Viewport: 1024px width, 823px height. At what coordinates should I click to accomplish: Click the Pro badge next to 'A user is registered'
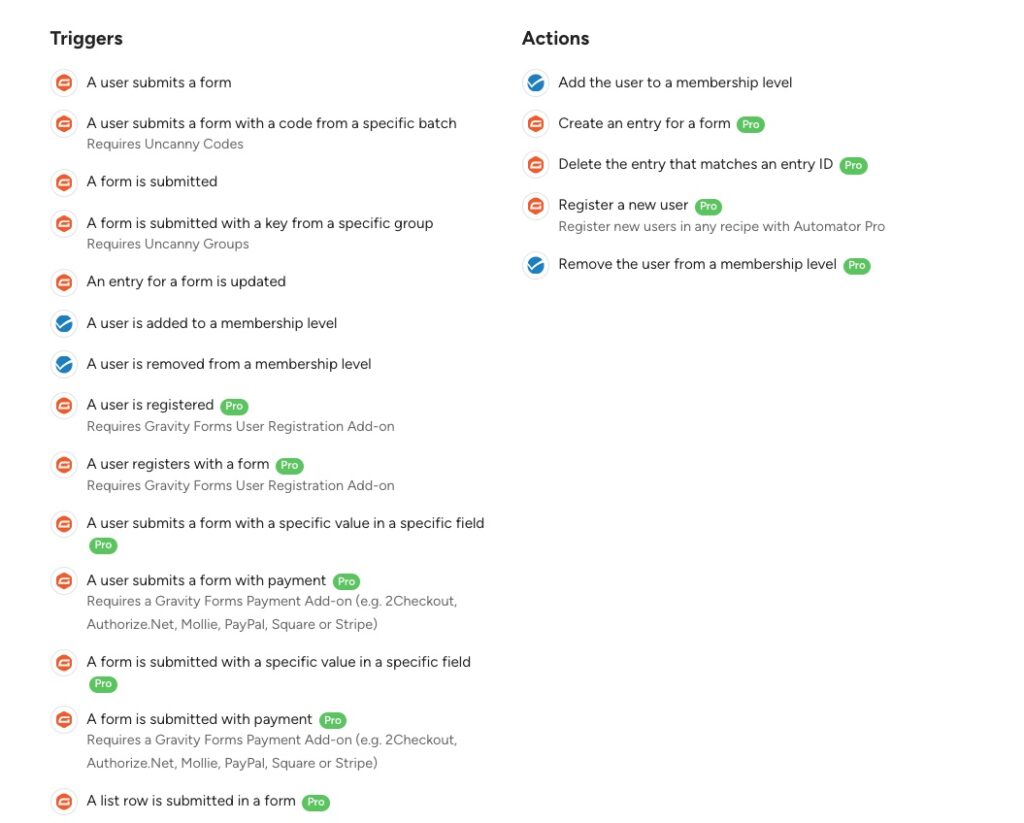point(234,406)
